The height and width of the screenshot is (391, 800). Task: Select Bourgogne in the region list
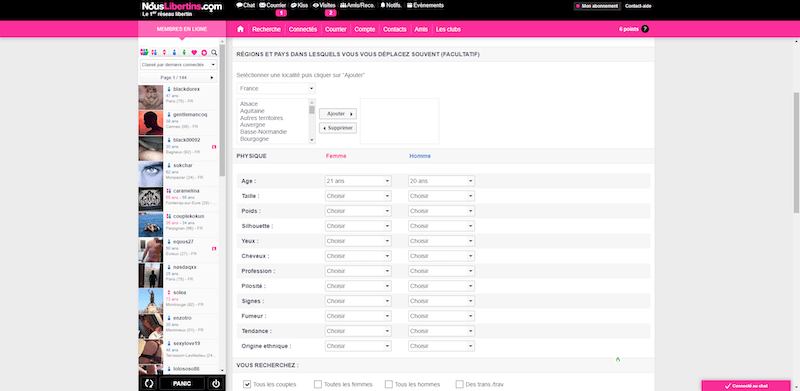254,139
